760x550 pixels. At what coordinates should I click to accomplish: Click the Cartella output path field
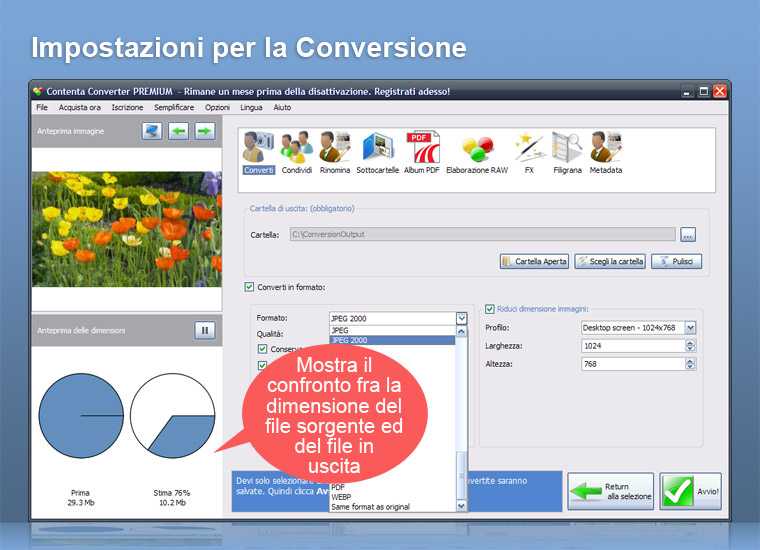pyautogui.click(x=483, y=235)
